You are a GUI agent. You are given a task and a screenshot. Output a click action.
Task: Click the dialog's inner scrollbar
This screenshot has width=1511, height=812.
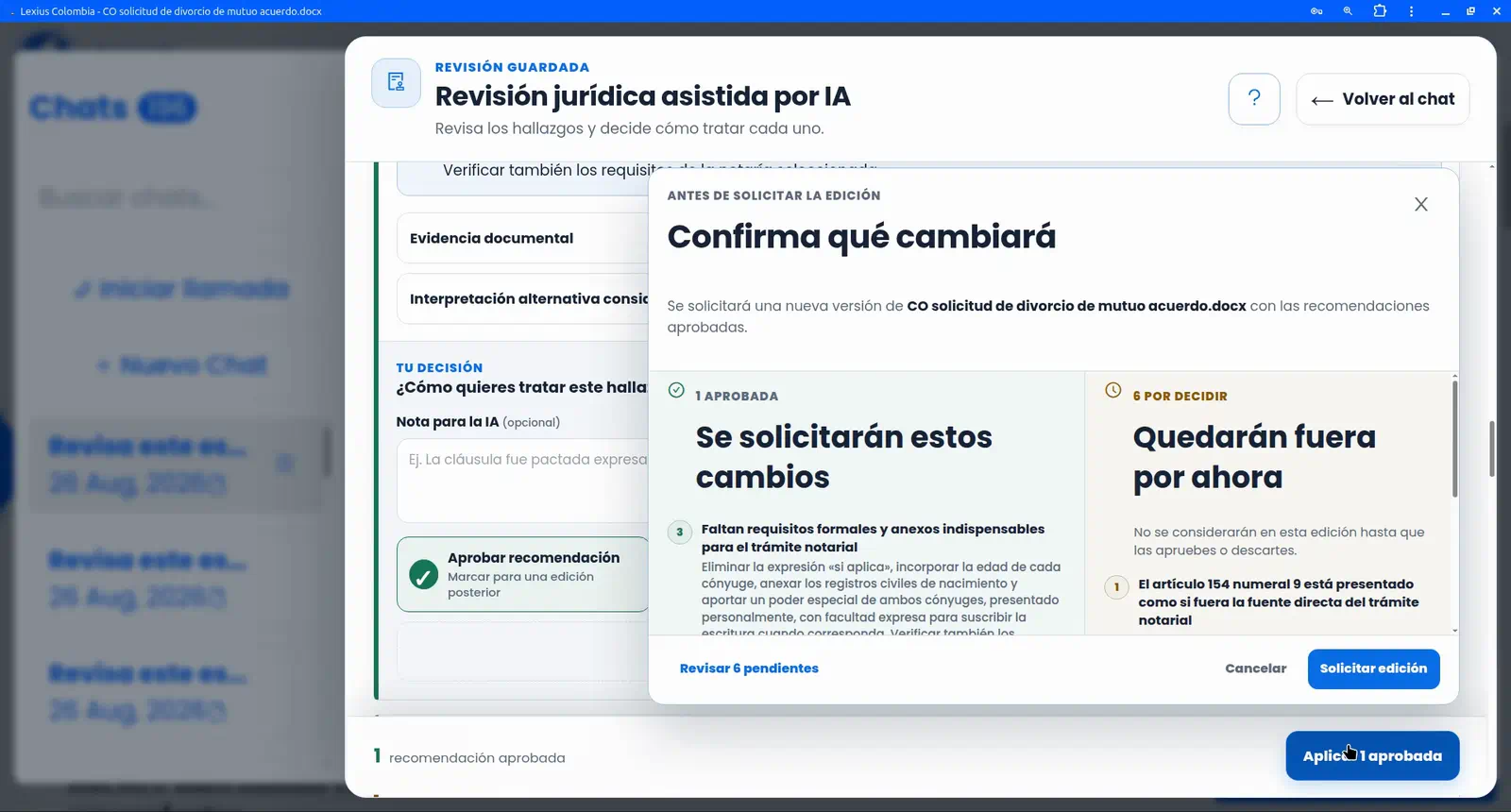1454,439
